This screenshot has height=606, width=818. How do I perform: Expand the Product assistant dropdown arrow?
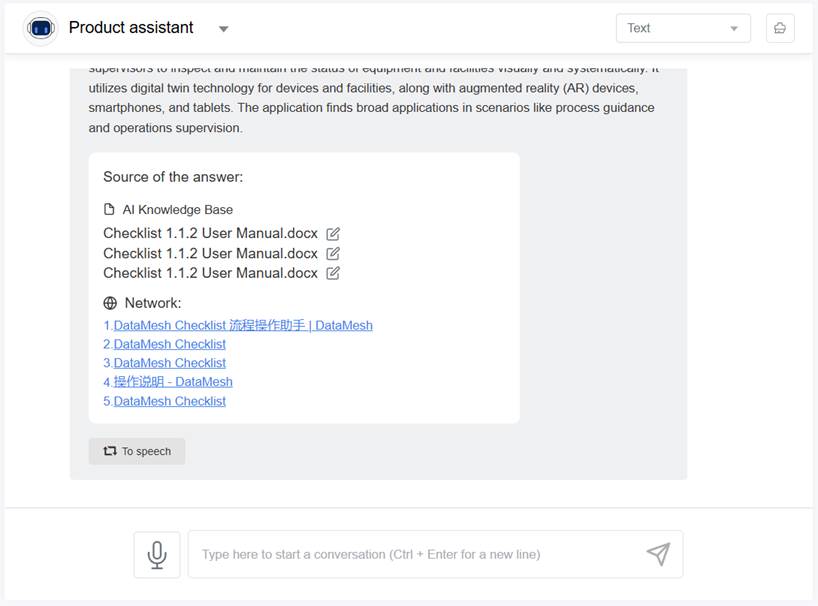tap(223, 29)
